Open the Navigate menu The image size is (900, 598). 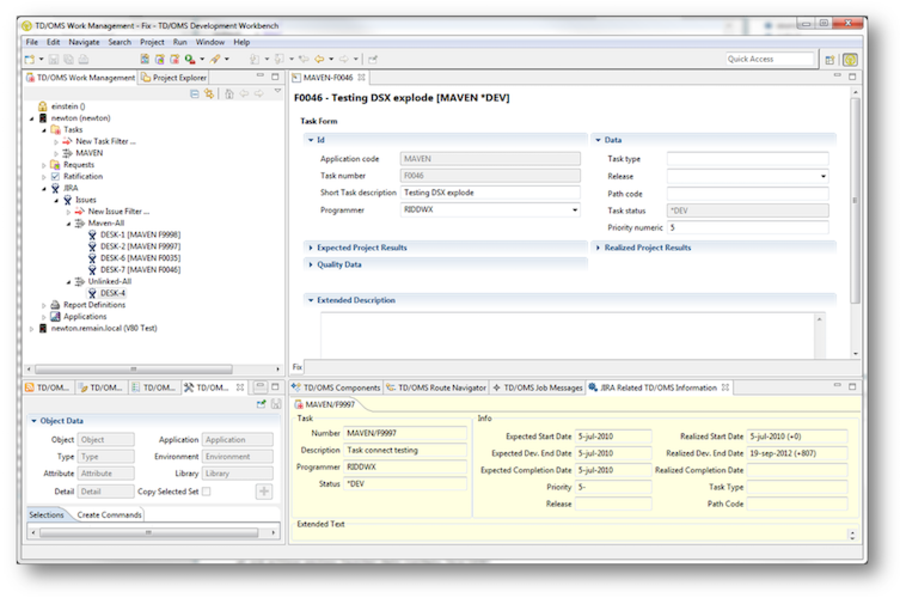coord(84,42)
